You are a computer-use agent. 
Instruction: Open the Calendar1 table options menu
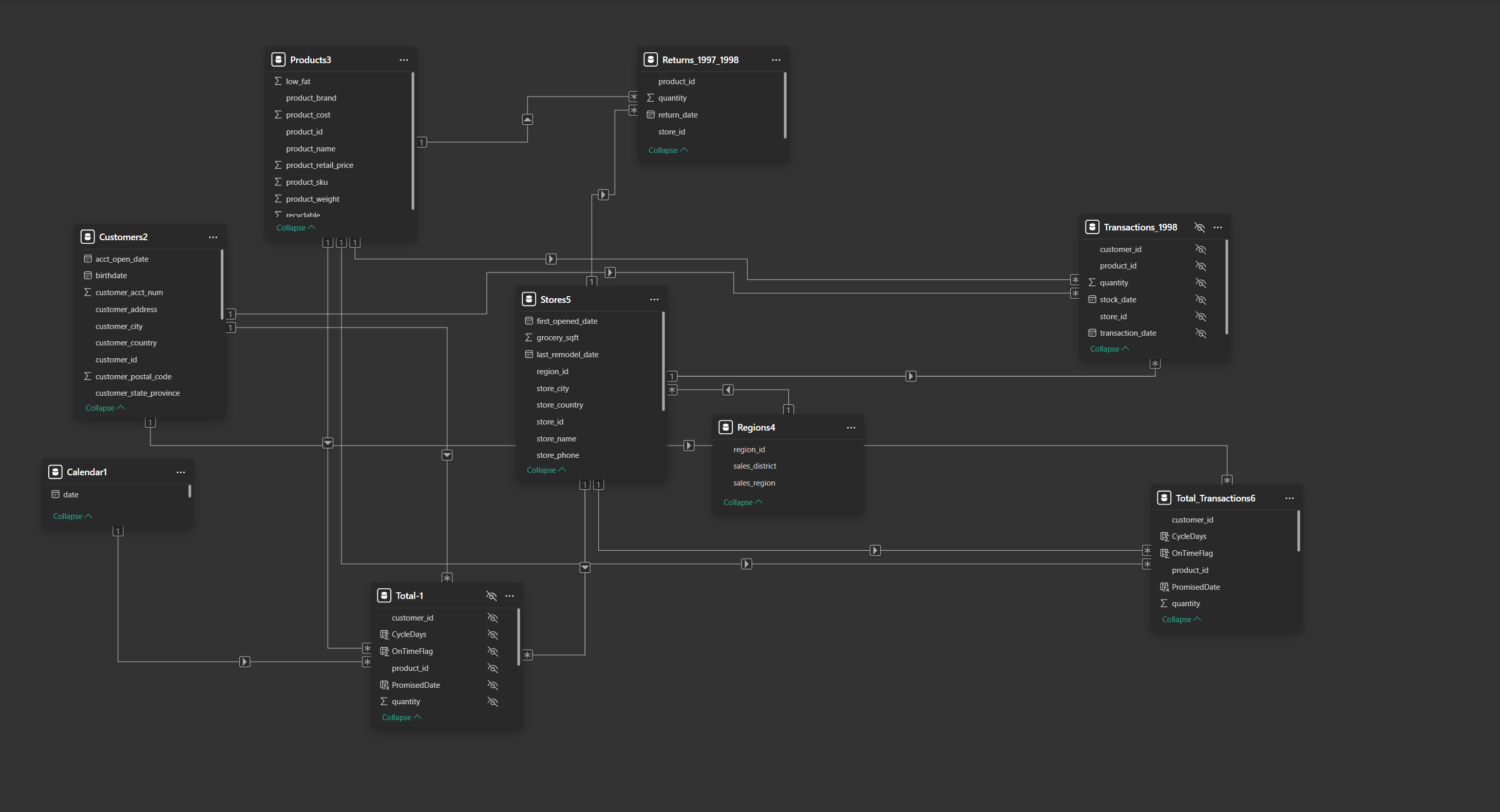pos(181,472)
